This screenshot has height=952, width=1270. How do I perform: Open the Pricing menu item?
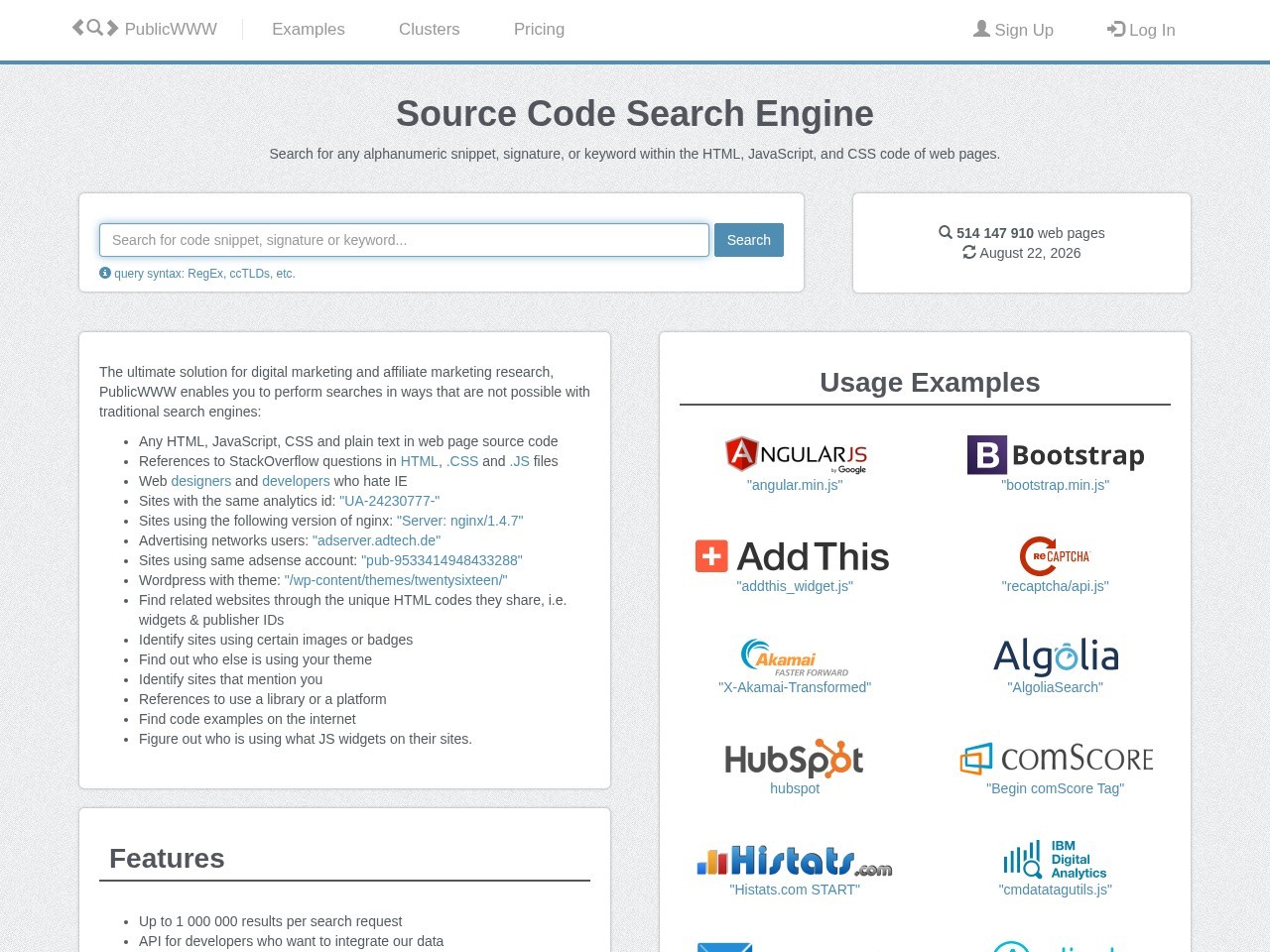(x=539, y=30)
